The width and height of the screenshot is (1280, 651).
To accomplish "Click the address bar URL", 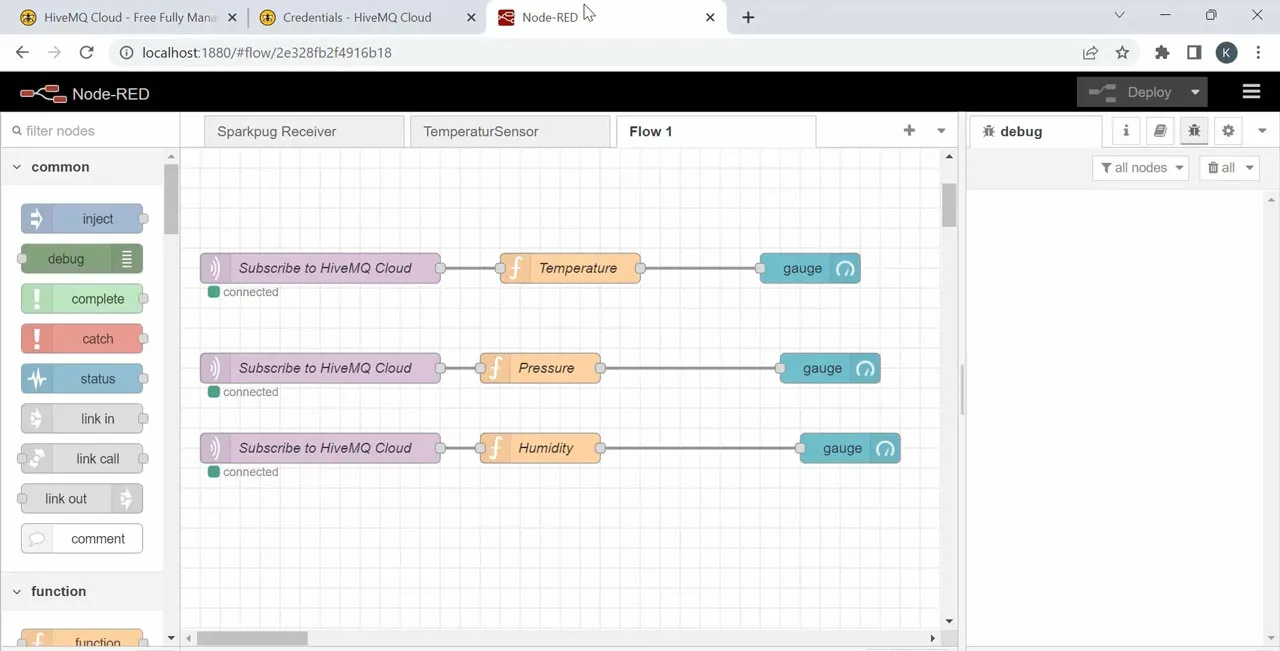I will click(x=267, y=52).
